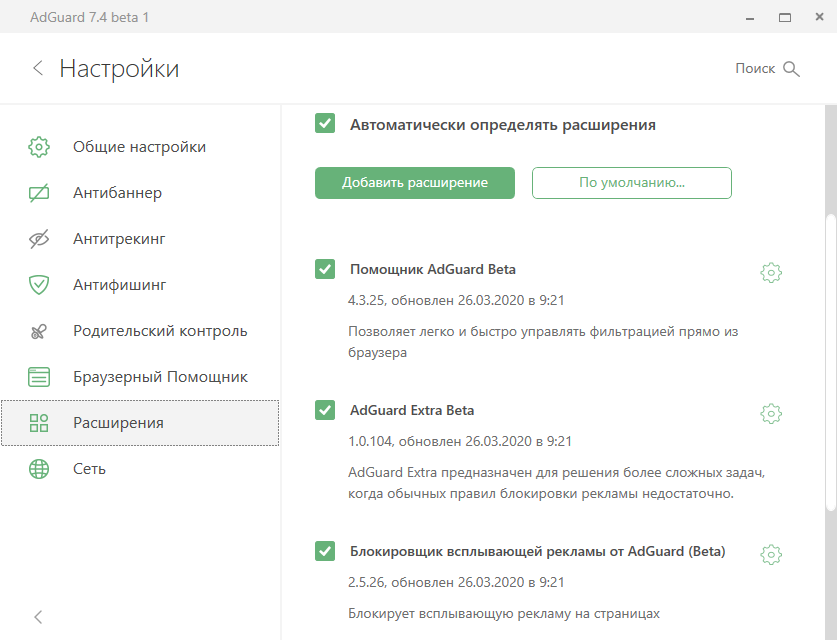Viewport: 837px width, 640px height.
Task: Open settings gear for Помощник AdGuard Beta
Action: [771, 272]
